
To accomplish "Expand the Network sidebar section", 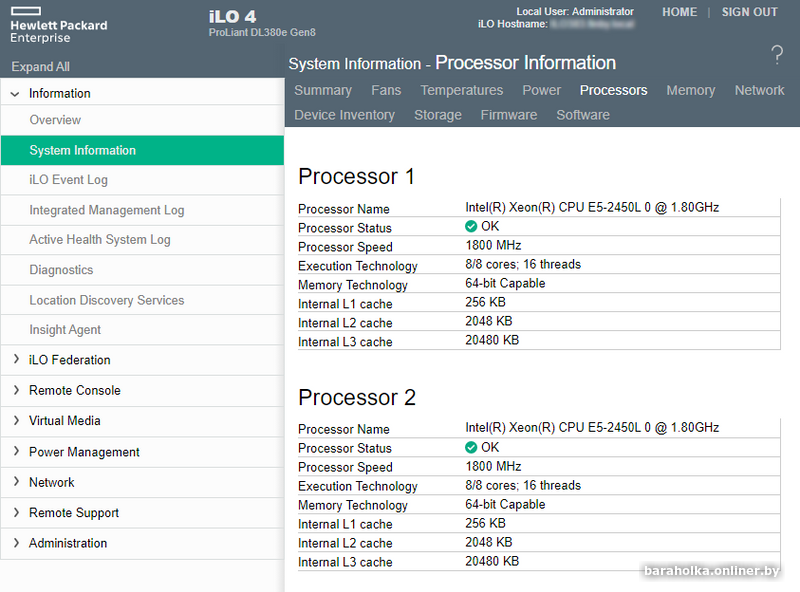I will pos(16,481).
